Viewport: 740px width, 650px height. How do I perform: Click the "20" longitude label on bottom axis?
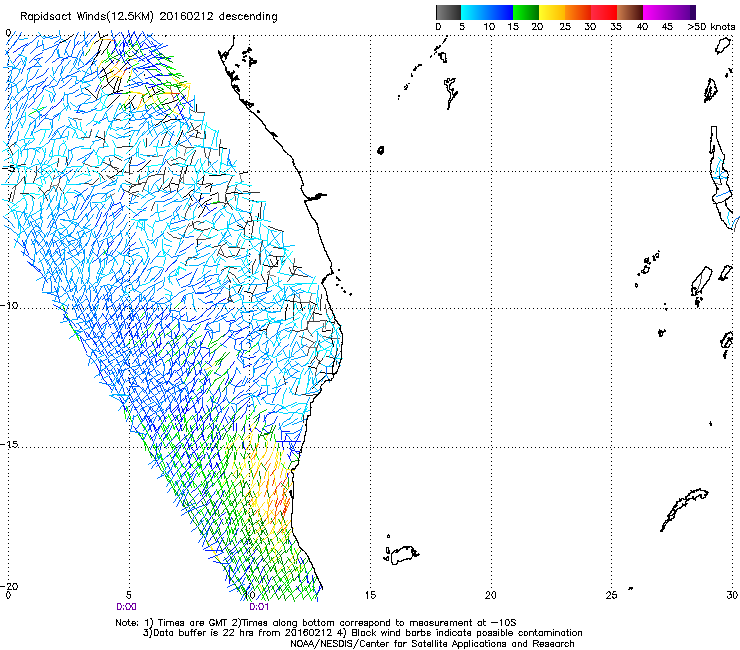click(491, 595)
